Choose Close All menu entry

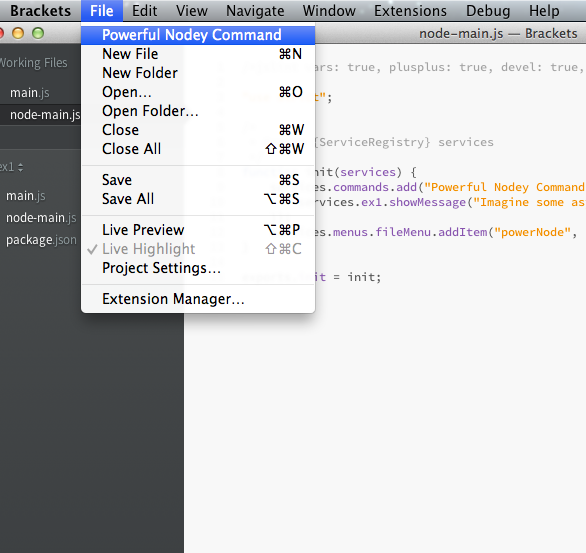click(x=198, y=149)
